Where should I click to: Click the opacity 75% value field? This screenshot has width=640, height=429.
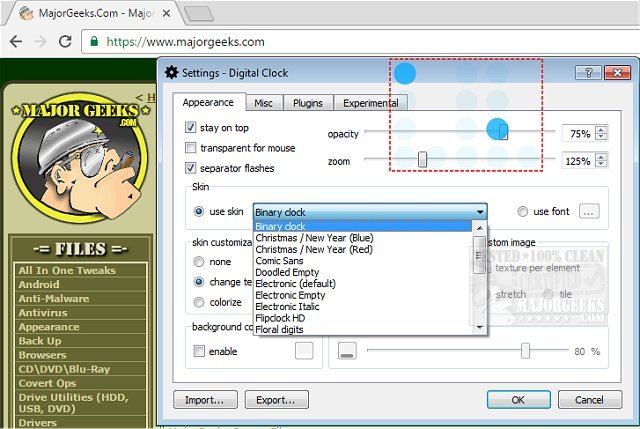[x=579, y=133]
